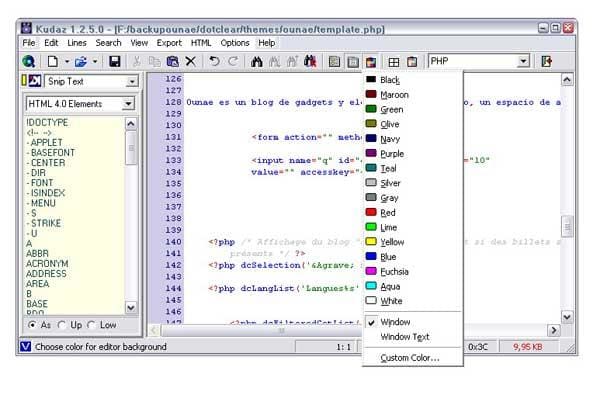600x412 pixels.
Task: Pick the Teal color option
Action: pos(412,168)
